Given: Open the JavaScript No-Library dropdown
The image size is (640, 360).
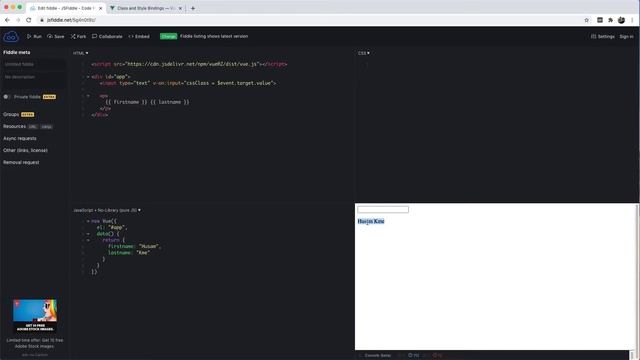Looking at the screenshot, I should pyautogui.click(x=107, y=210).
